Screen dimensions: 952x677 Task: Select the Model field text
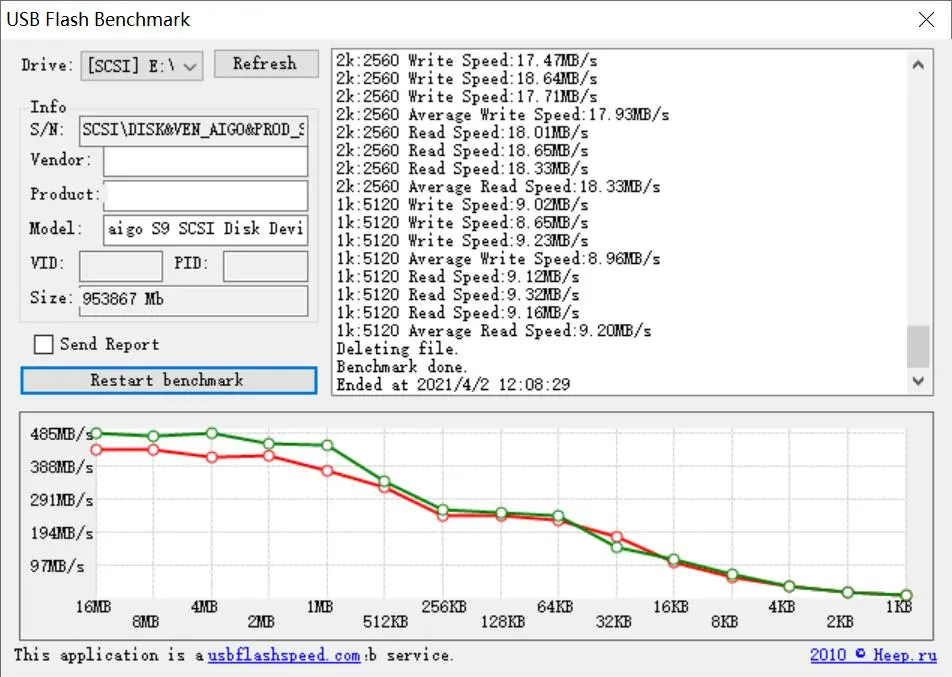pyautogui.click(x=205, y=229)
